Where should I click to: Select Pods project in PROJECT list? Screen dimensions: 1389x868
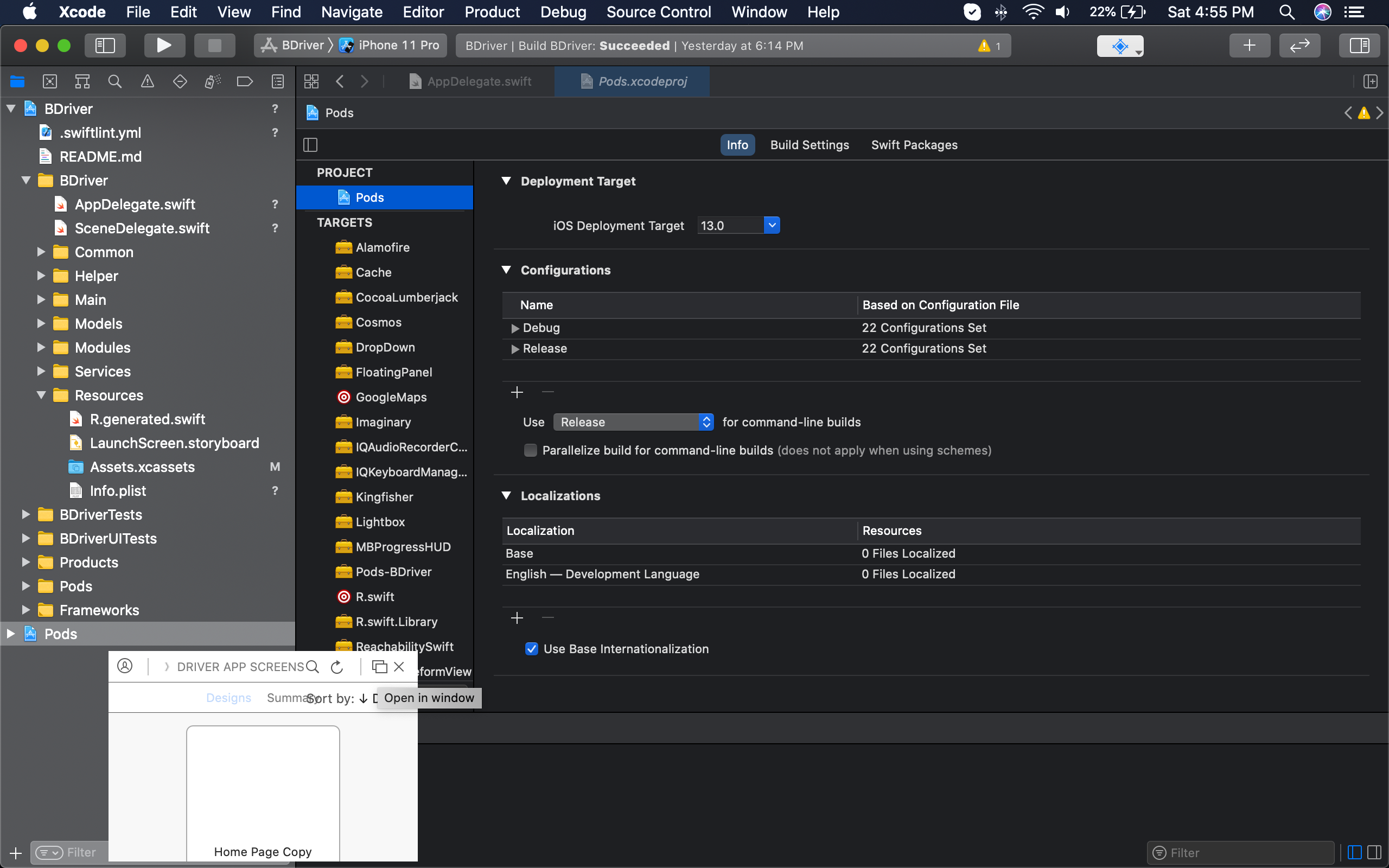(385, 197)
